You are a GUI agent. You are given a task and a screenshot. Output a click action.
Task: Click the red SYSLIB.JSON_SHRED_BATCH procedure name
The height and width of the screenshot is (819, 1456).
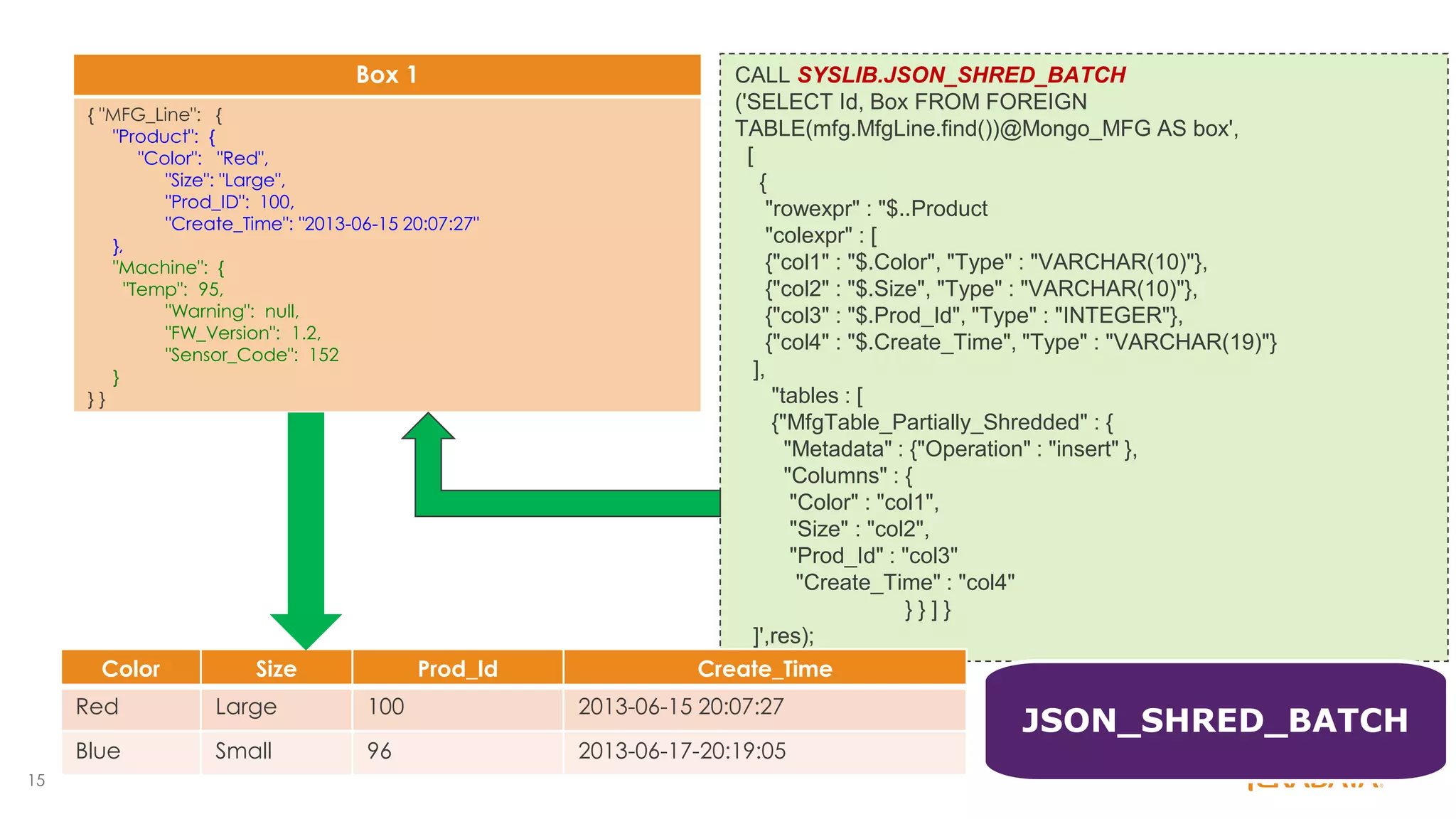point(961,75)
